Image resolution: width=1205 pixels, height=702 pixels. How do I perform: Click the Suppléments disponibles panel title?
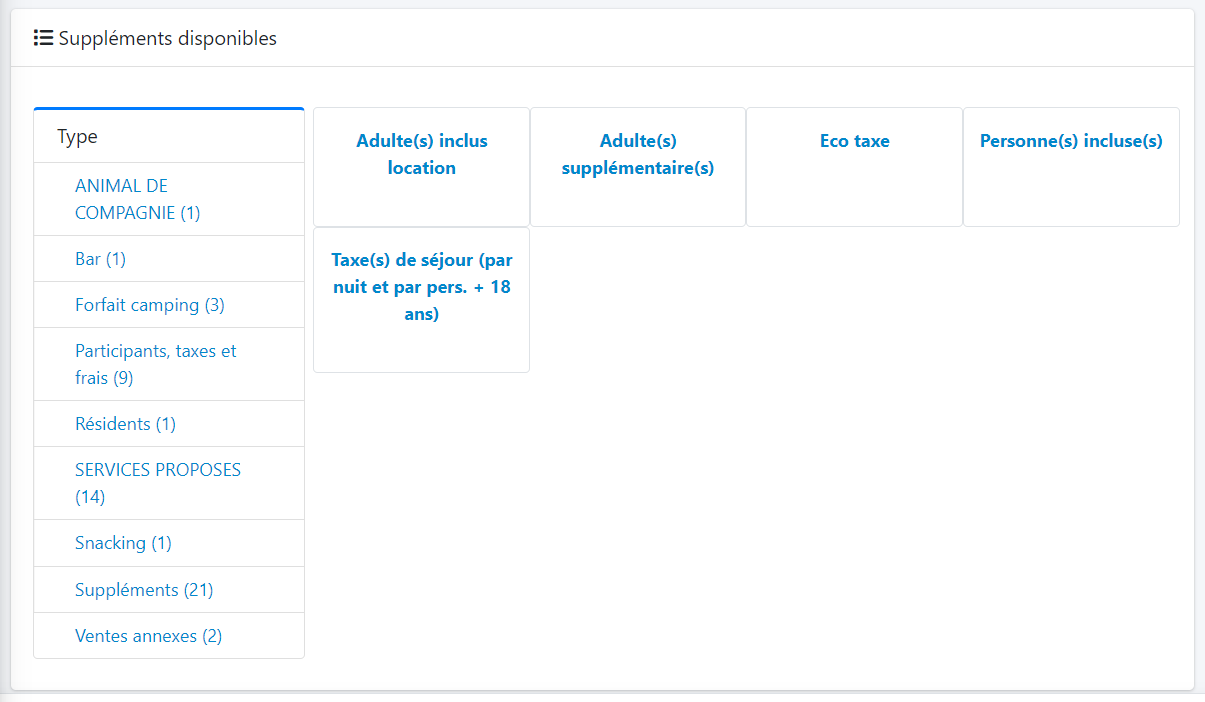coord(167,38)
